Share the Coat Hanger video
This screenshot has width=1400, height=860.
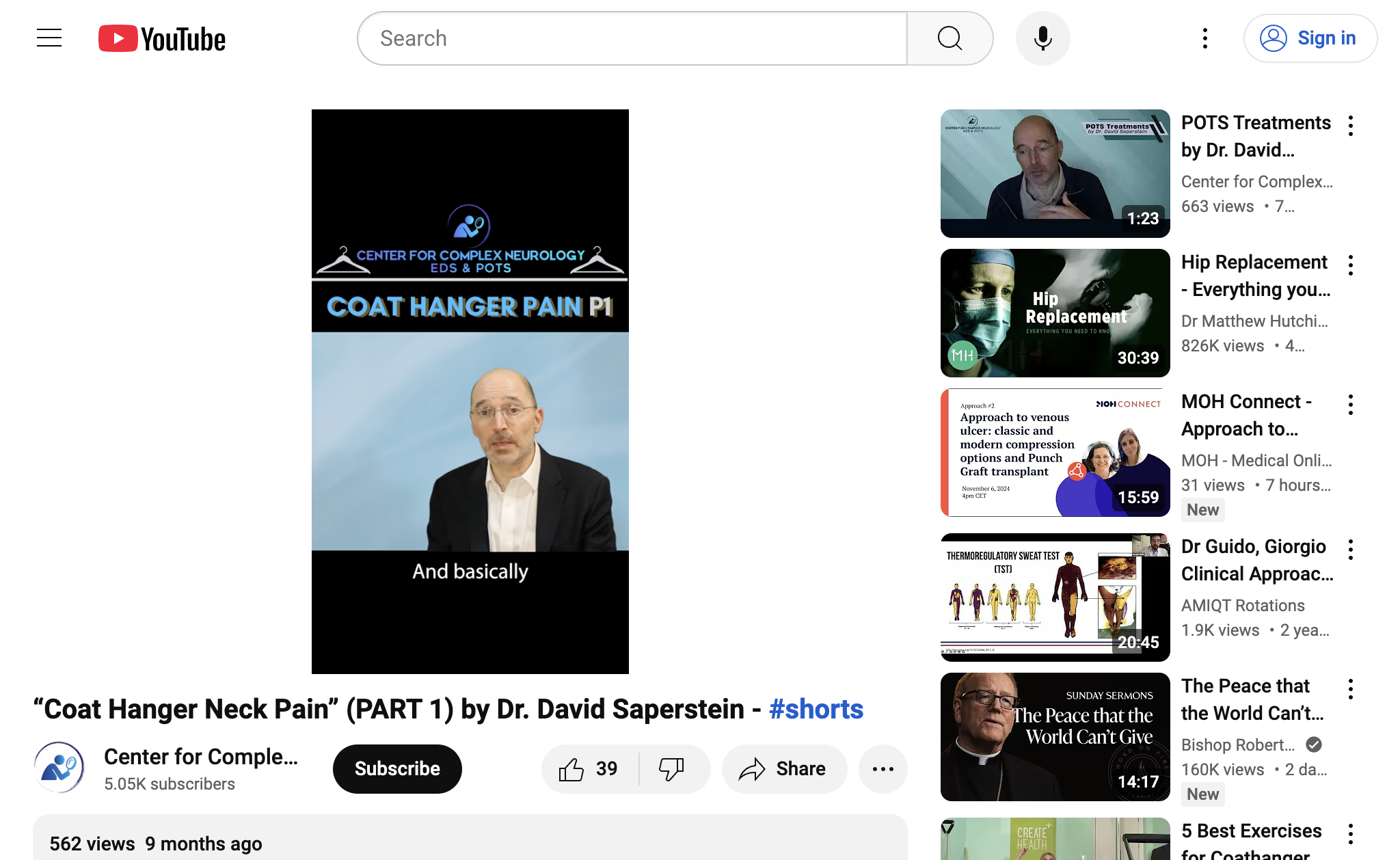tap(784, 769)
